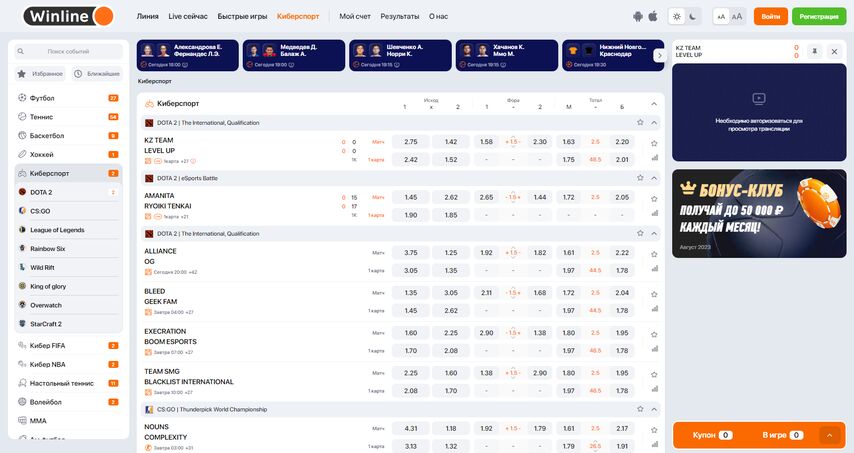Click the play icon in broadcast area
This screenshot has width=854, height=453.
759,99
